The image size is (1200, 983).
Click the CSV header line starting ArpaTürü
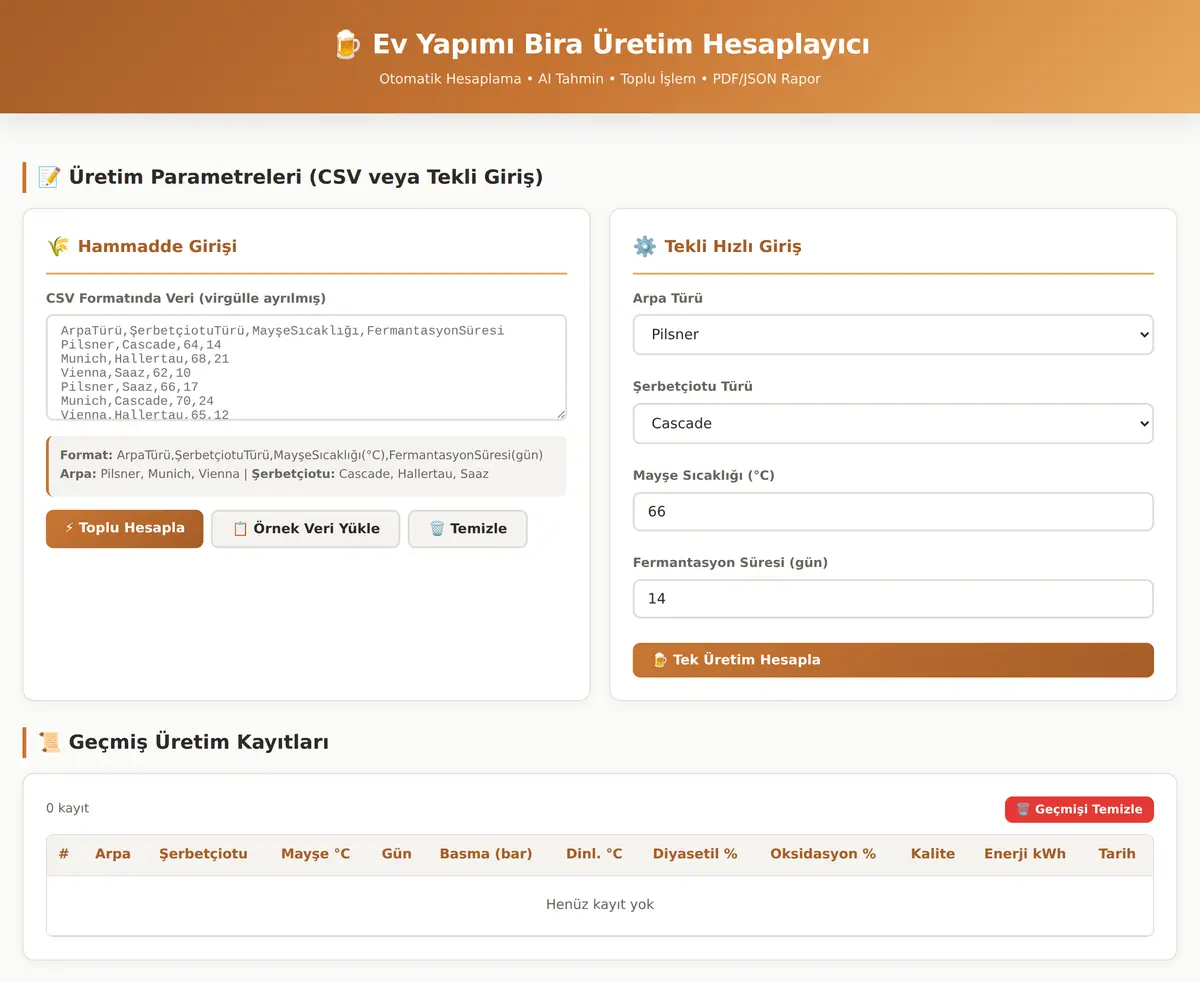(x=282, y=330)
